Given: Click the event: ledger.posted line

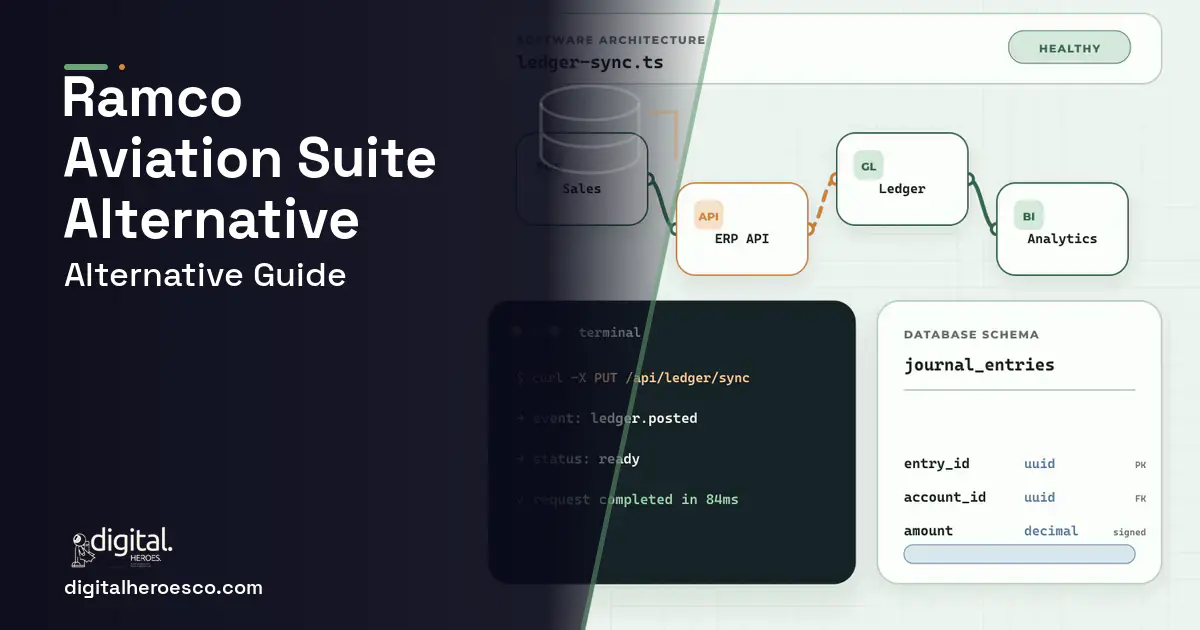Looking at the screenshot, I should coord(606,418).
